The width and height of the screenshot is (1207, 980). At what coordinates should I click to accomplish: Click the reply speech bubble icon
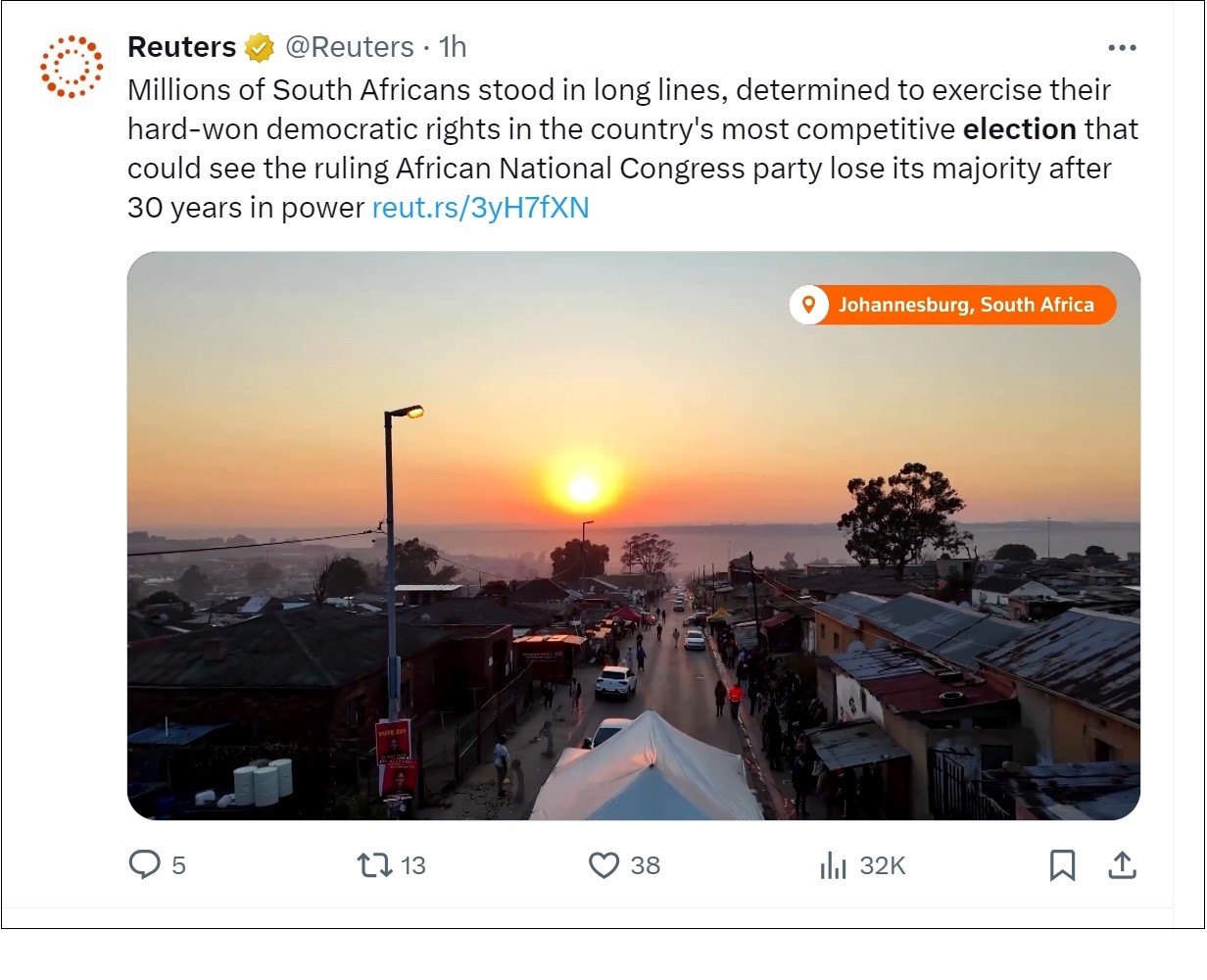[x=145, y=864]
